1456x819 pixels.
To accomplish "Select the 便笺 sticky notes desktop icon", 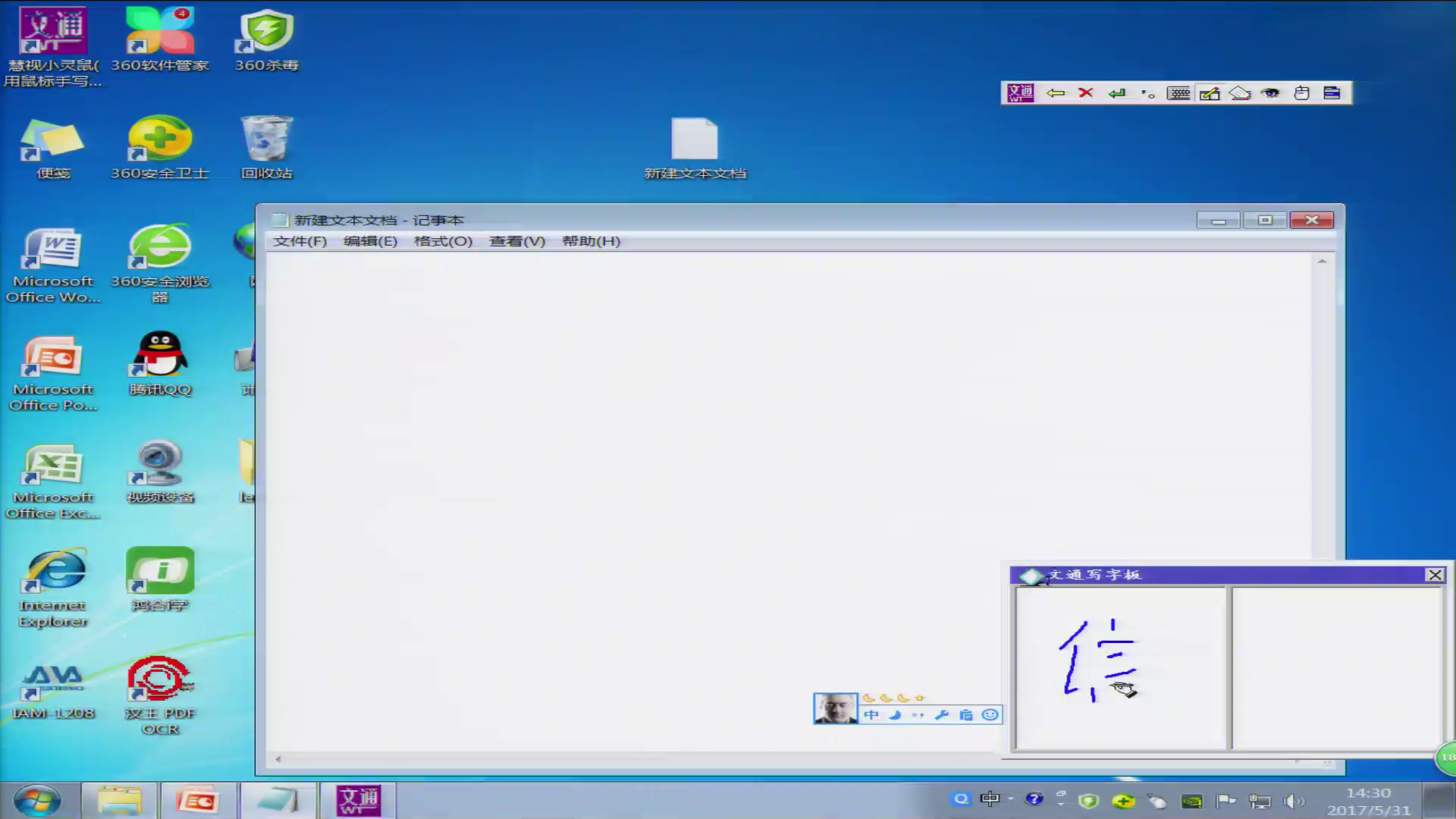I will coord(53,148).
